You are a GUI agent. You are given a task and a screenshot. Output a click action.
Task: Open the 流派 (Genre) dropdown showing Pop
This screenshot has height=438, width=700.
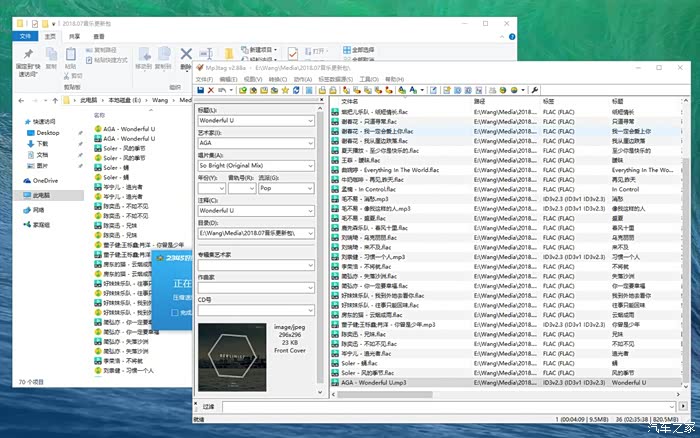coord(311,187)
